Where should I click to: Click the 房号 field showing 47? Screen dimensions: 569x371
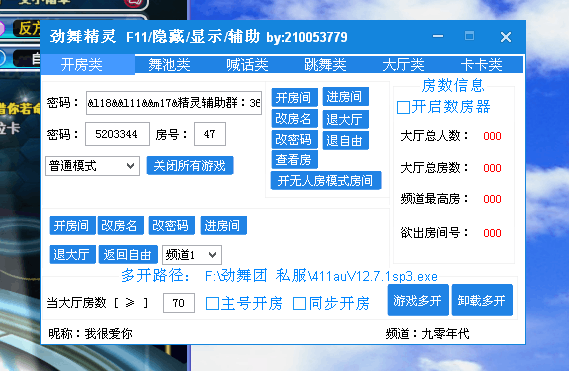click(210, 134)
